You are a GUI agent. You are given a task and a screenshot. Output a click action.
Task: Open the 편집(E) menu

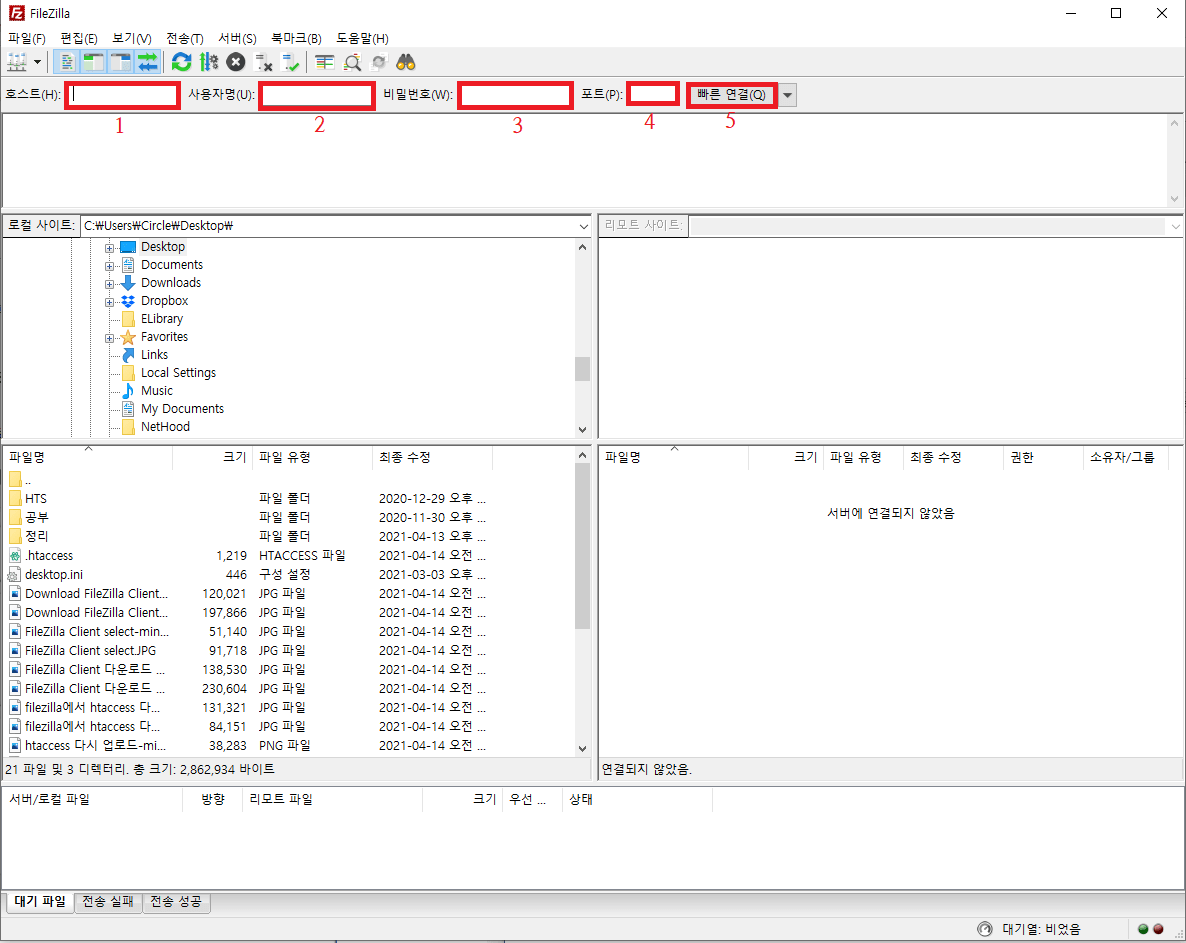click(x=79, y=39)
